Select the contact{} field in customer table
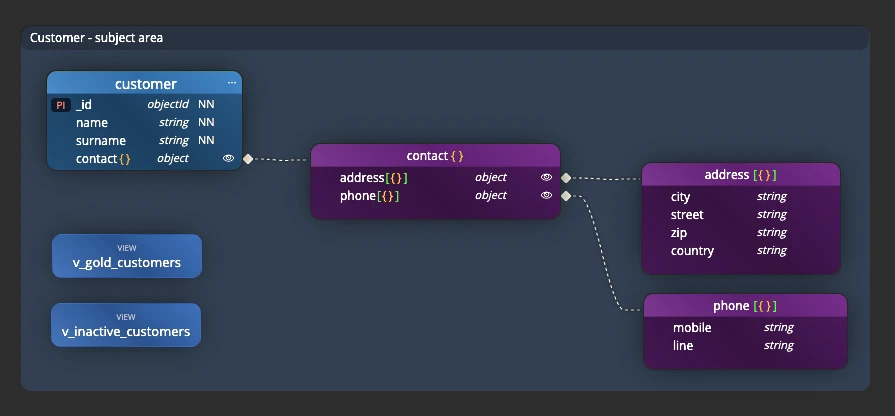This screenshot has width=895, height=416. coord(144,159)
